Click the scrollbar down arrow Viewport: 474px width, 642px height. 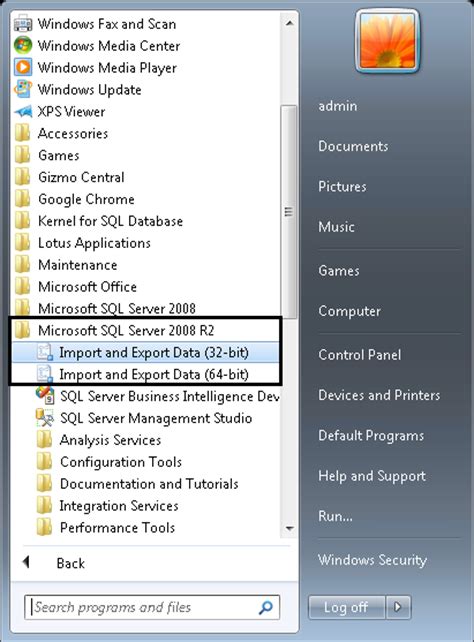coord(289,529)
